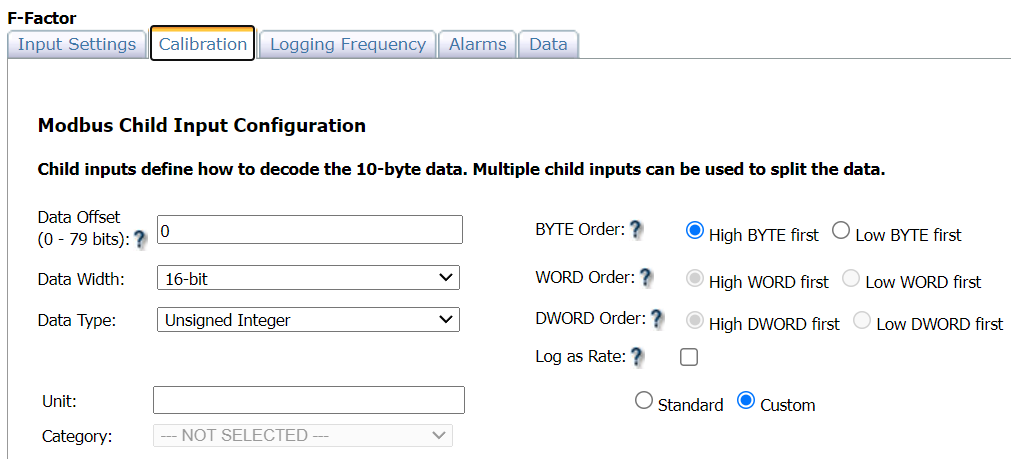Open the Data tab
The image size is (1011, 459).
[x=548, y=44]
